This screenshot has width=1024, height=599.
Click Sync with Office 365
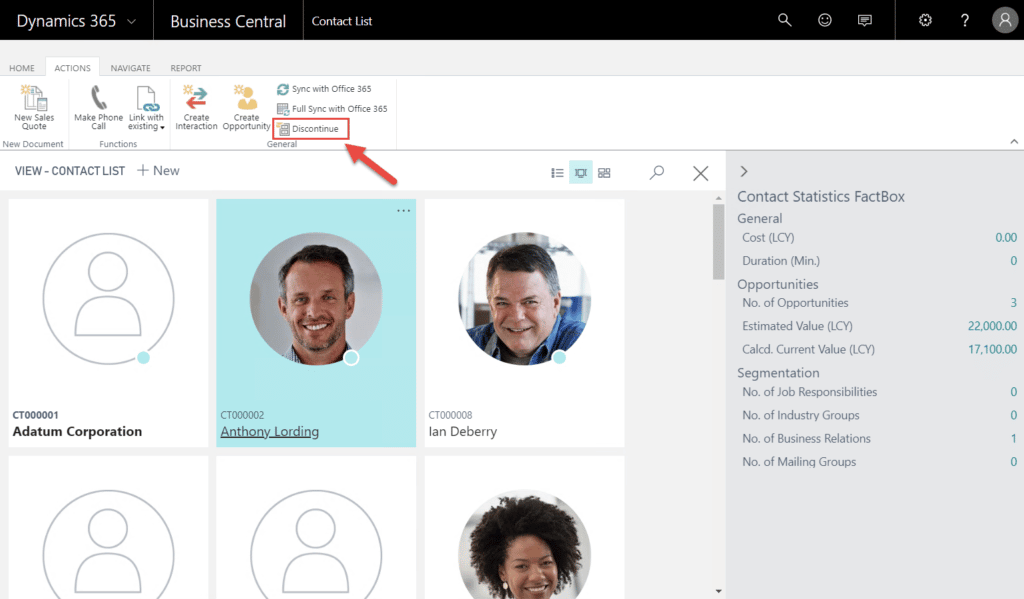[x=324, y=89]
